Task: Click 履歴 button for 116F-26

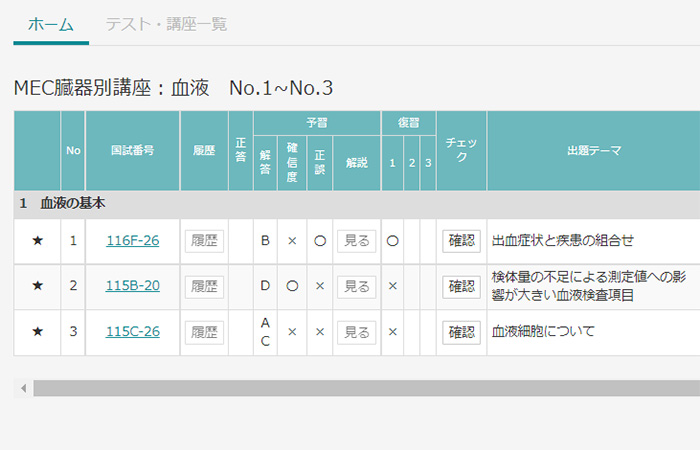Action: pos(204,241)
